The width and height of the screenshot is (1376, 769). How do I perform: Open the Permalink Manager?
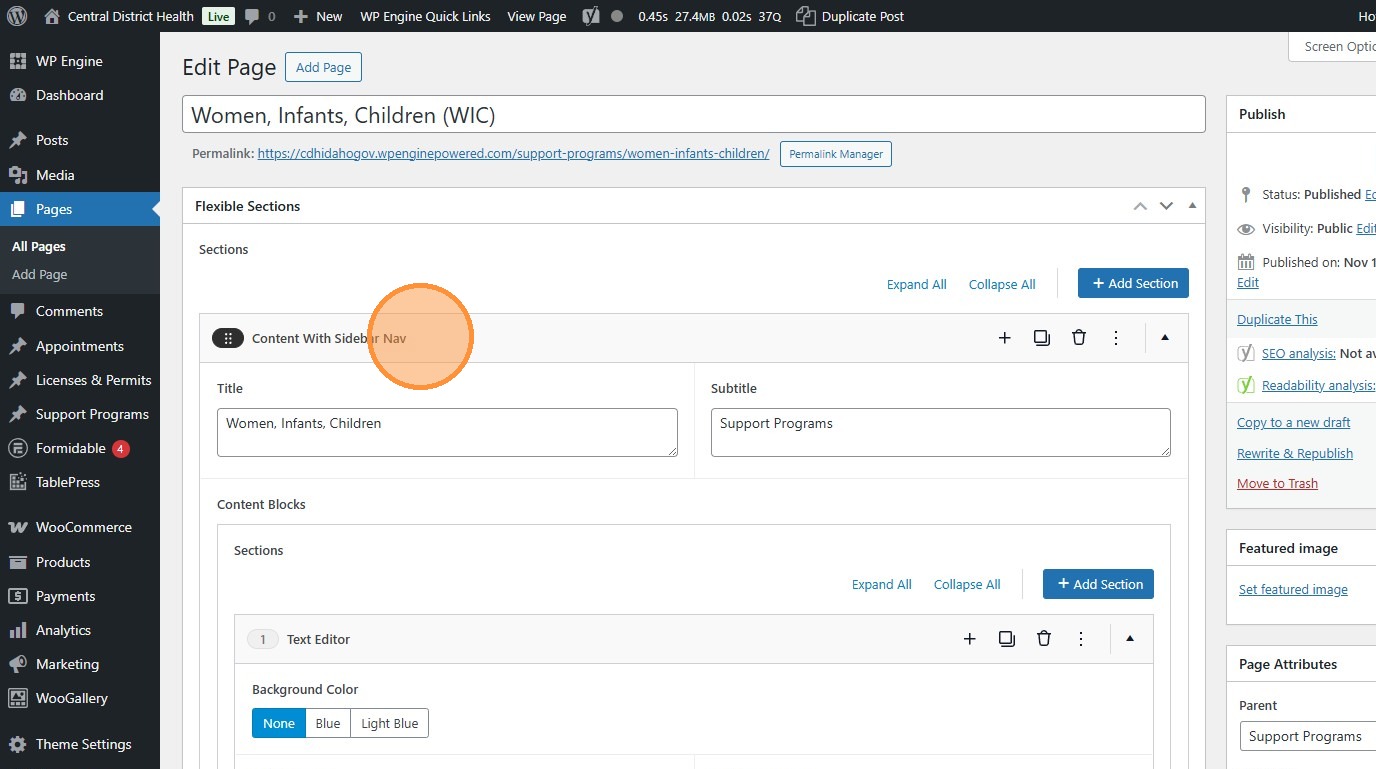pyautogui.click(x=836, y=154)
